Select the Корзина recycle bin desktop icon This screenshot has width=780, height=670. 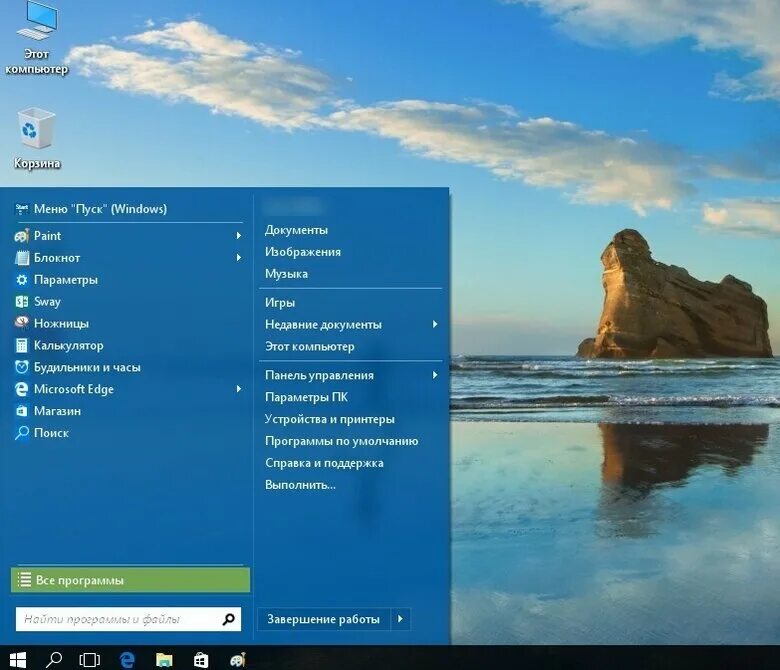(36, 138)
